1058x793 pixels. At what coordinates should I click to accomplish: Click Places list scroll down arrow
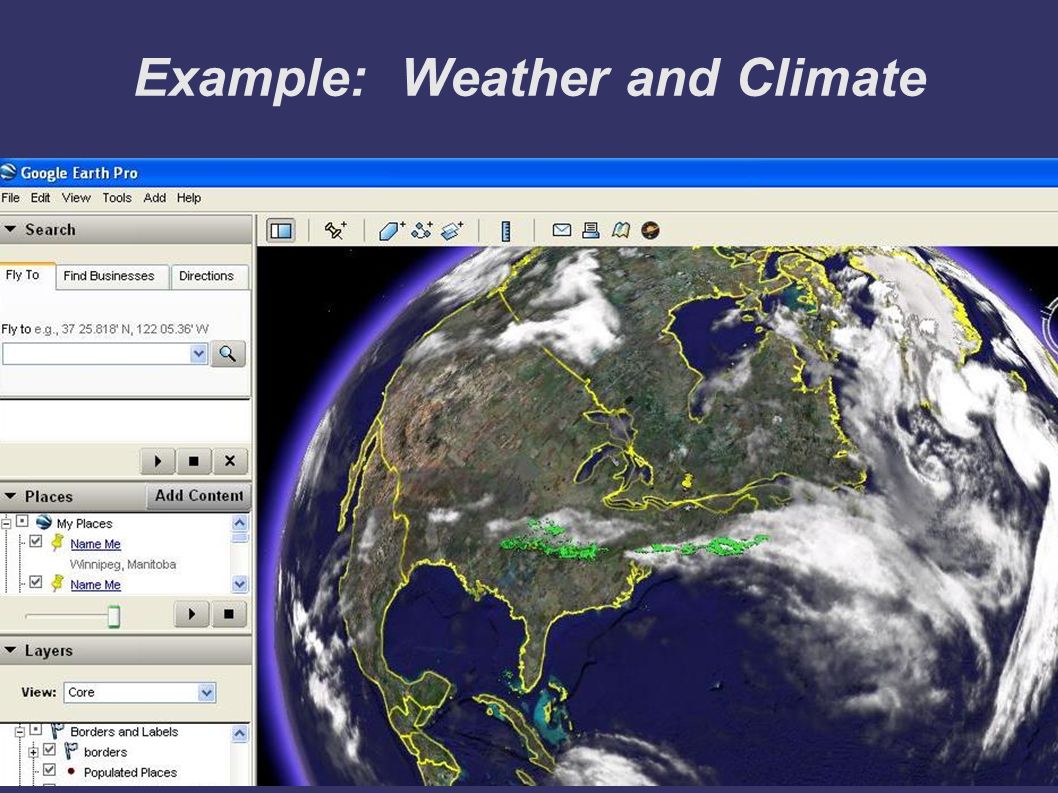(x=240, y=584)
